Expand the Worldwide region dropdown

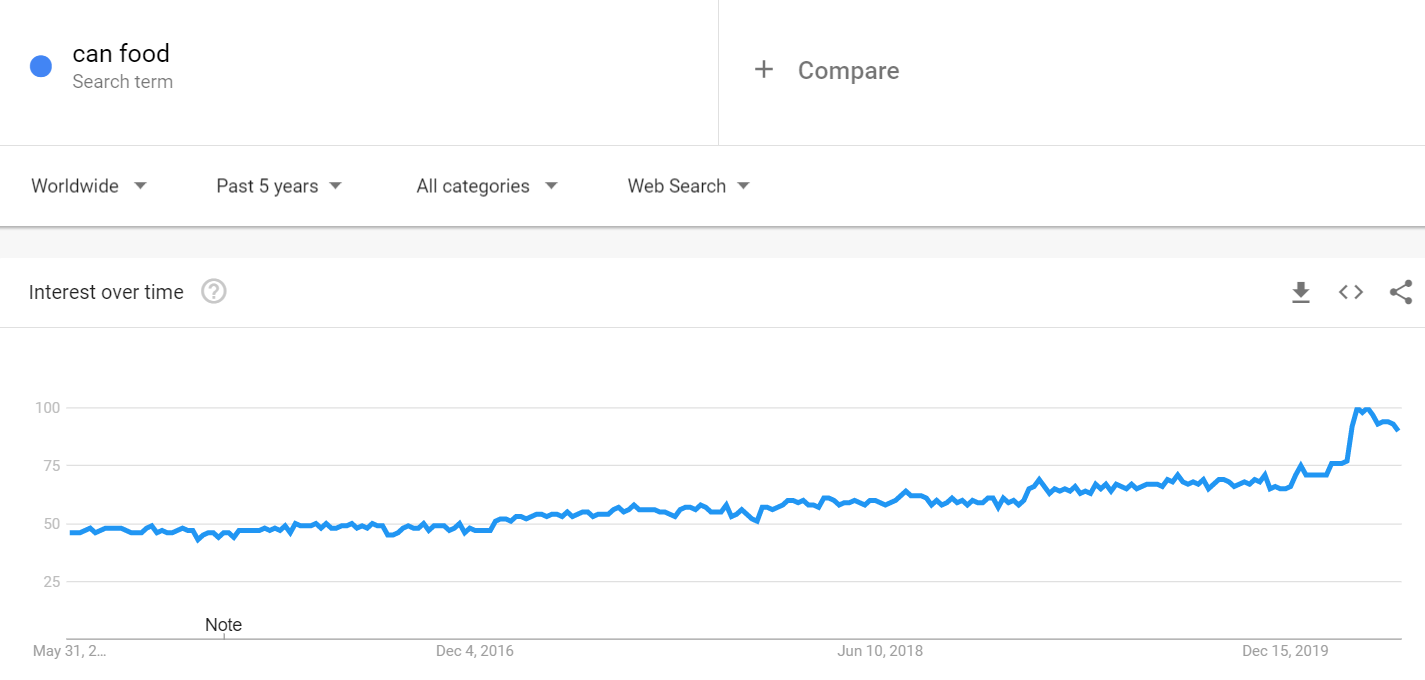(x=89, y=186)
